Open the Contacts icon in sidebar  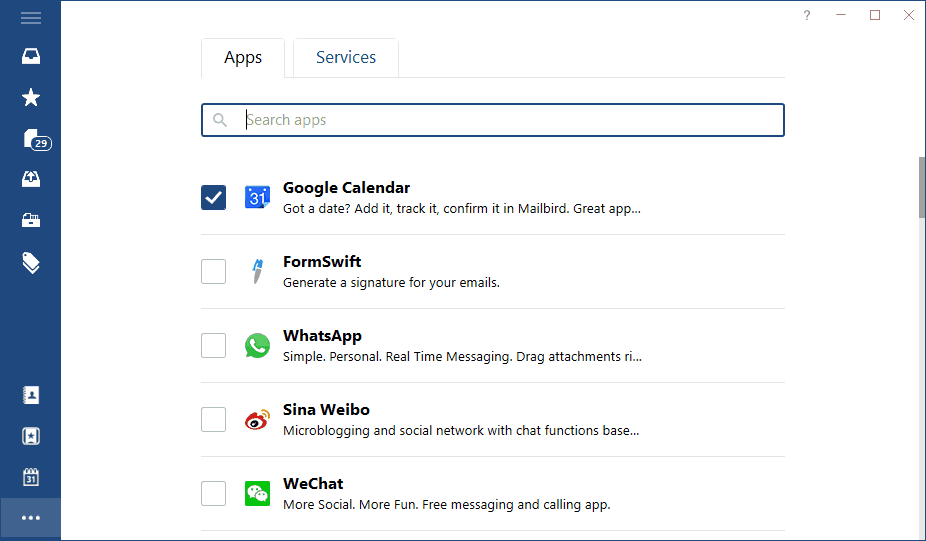point(31,395)
